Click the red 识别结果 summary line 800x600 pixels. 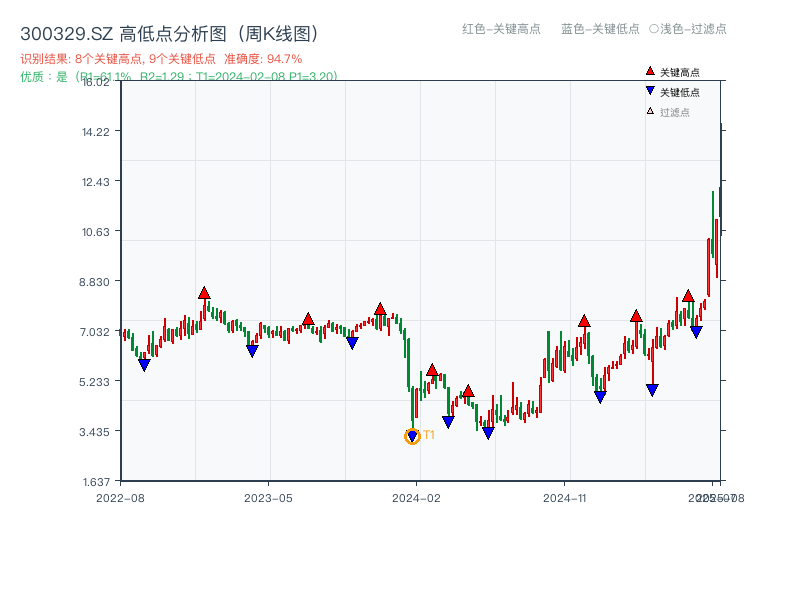point(161,59)
